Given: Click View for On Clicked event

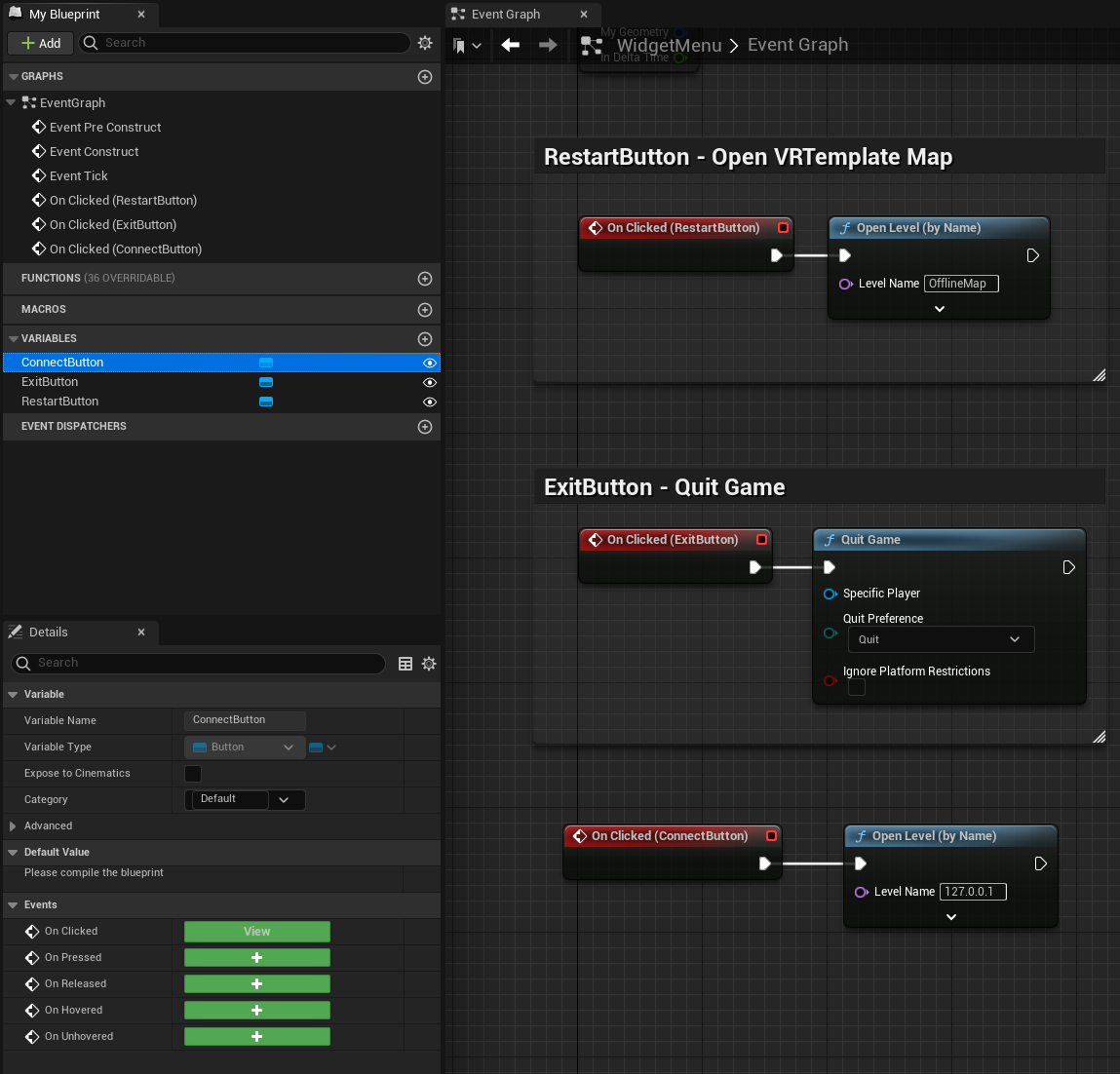Looking at the screenshot, I should click(256, 932).
